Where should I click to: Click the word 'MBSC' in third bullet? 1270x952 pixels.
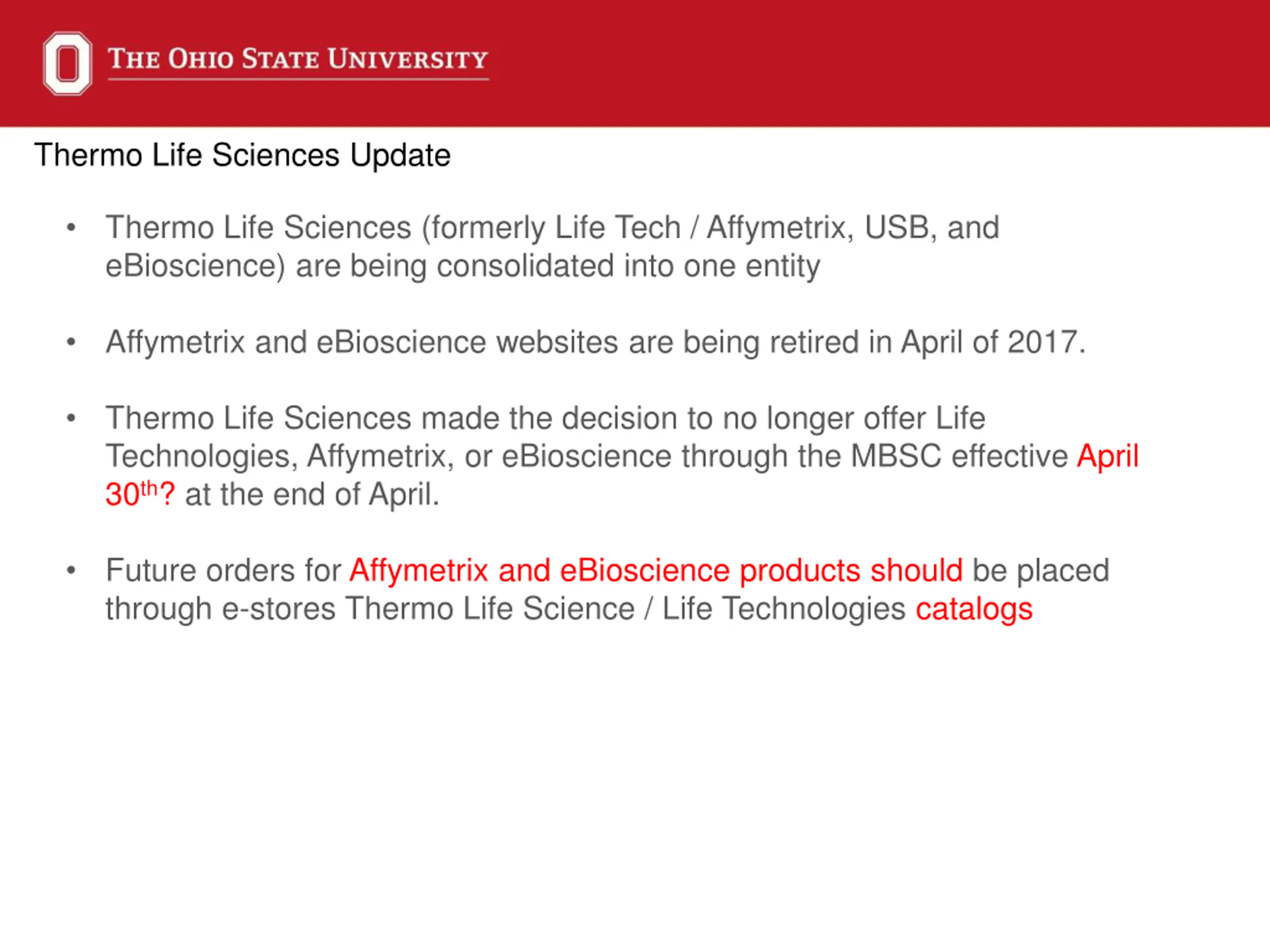895,457
